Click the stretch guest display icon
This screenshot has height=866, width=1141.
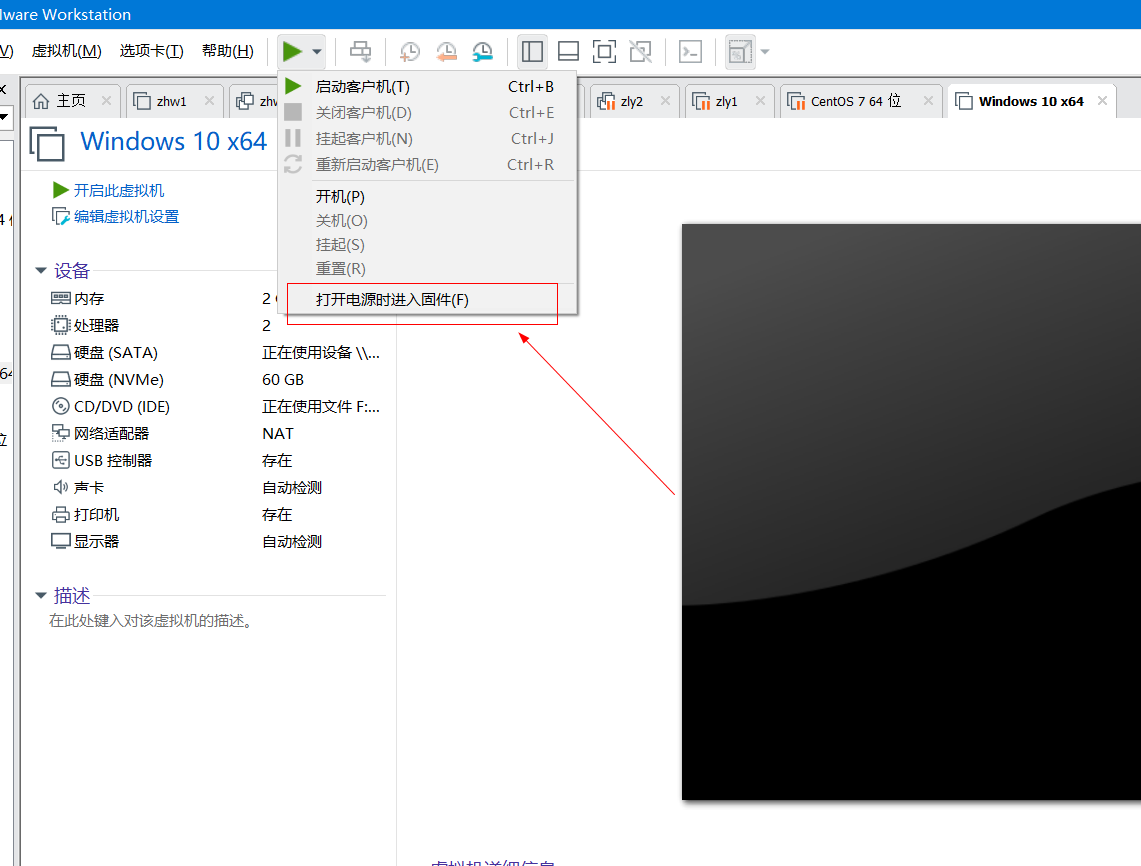click(x=740, y=52)
